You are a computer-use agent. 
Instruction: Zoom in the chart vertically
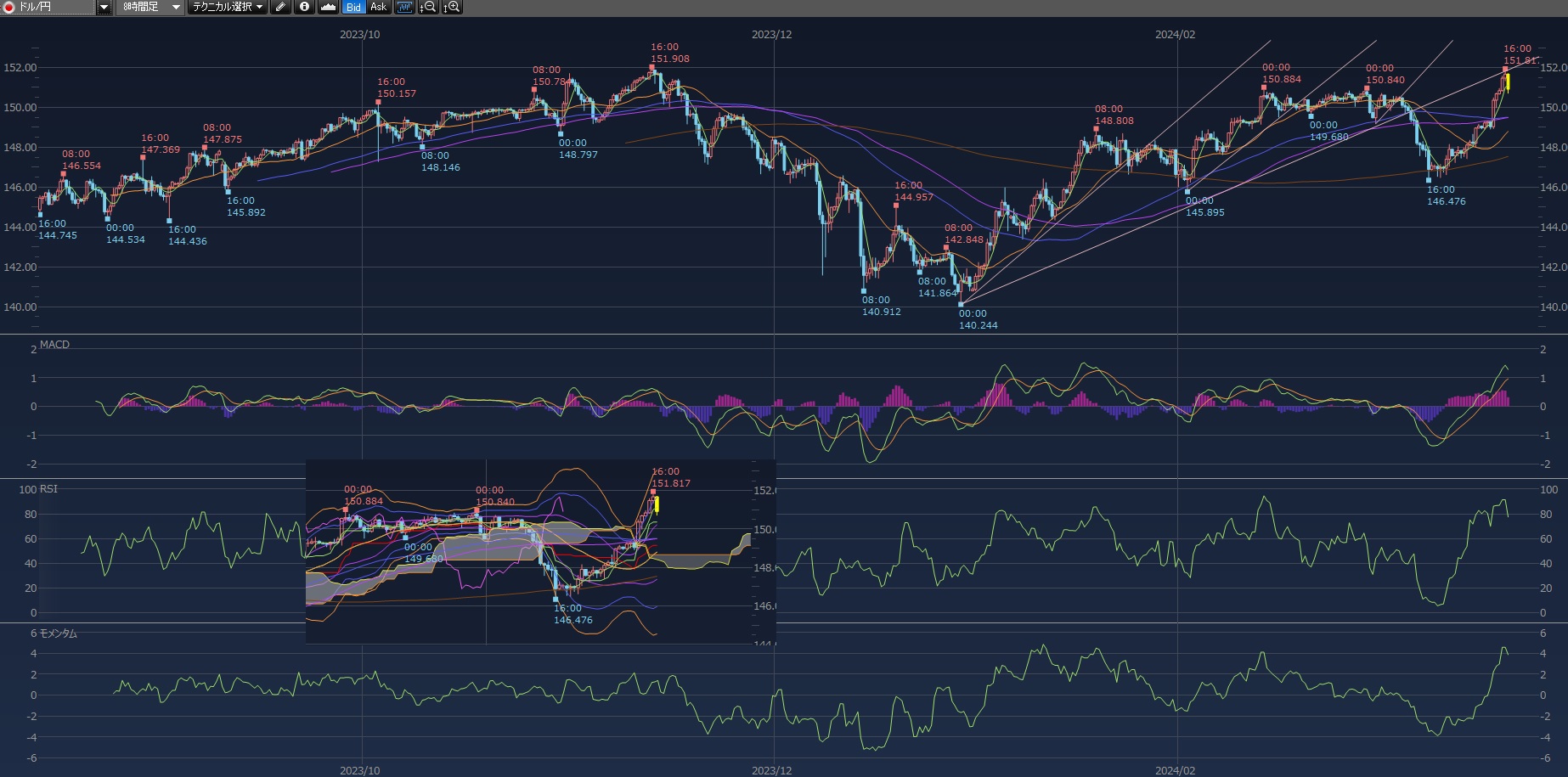pyautogui.click(x=452, y=7)
